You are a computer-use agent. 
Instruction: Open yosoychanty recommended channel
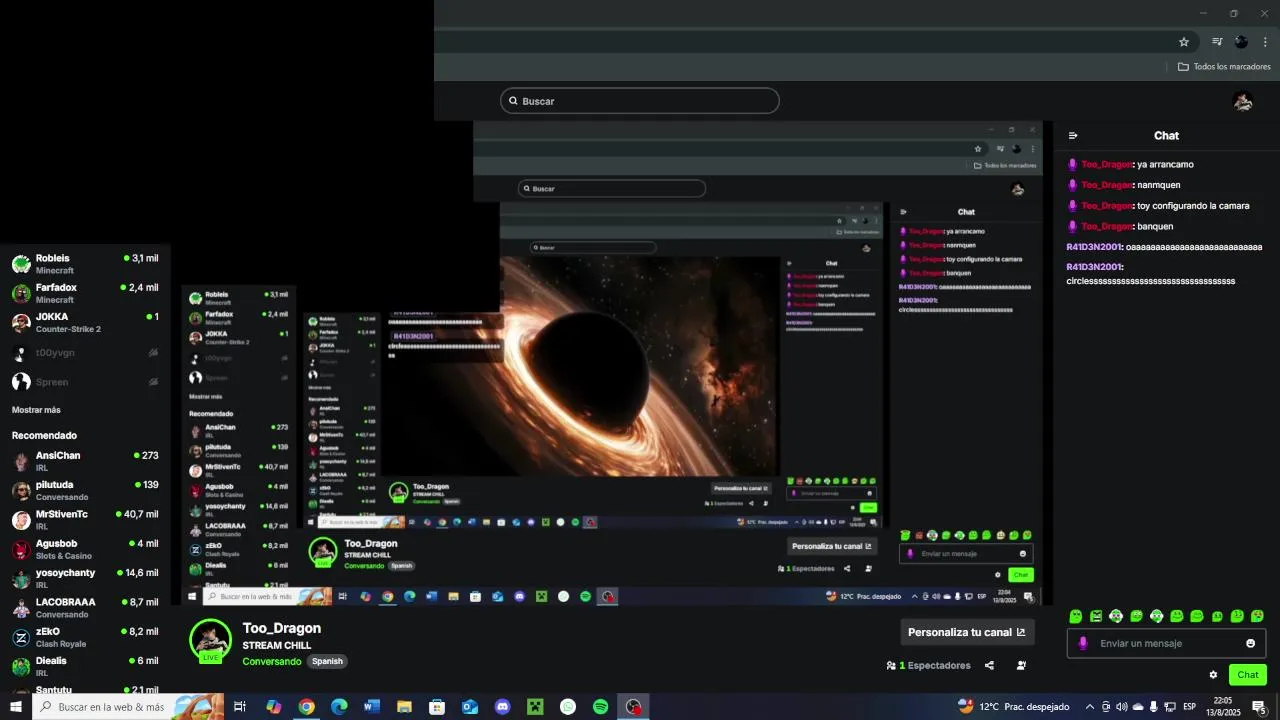(85, 578)
